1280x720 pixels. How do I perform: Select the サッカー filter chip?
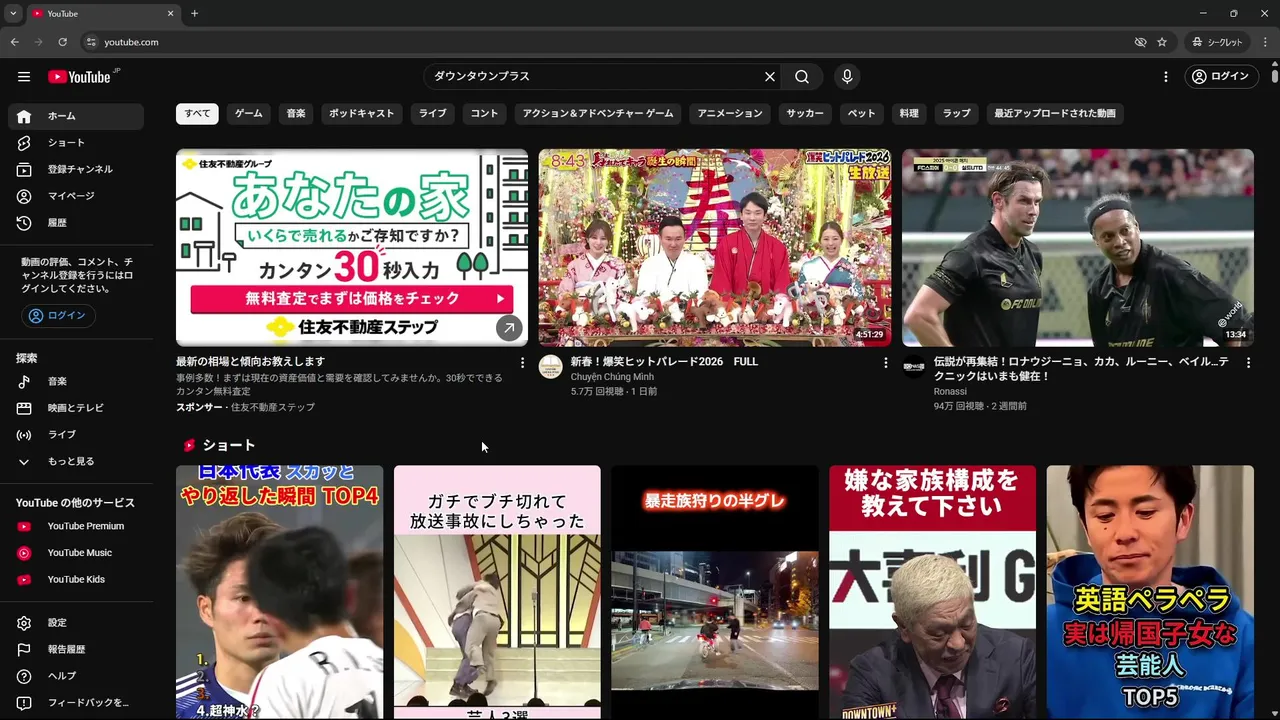click(805, 113)
